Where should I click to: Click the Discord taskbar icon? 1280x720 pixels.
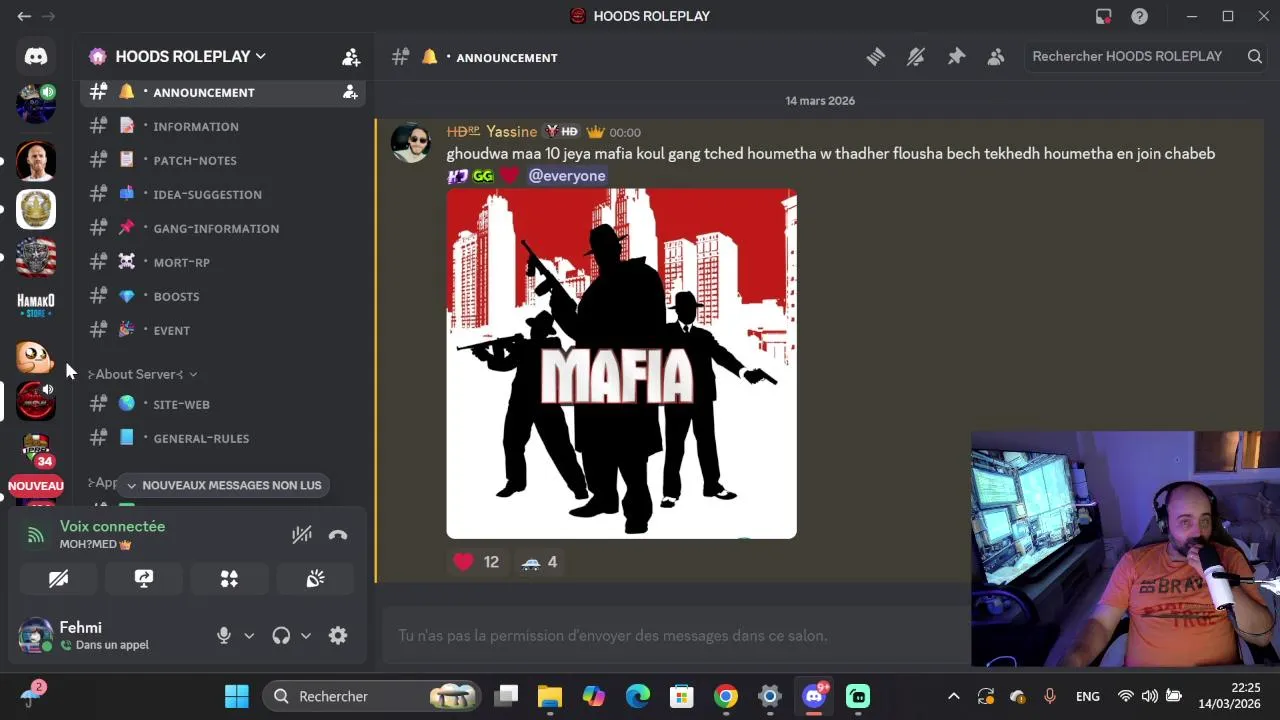pos(814,696)
